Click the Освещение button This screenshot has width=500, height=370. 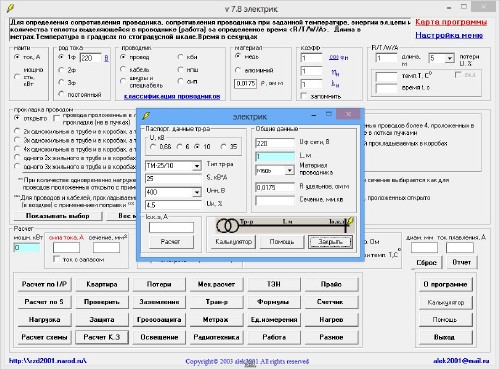159,337
